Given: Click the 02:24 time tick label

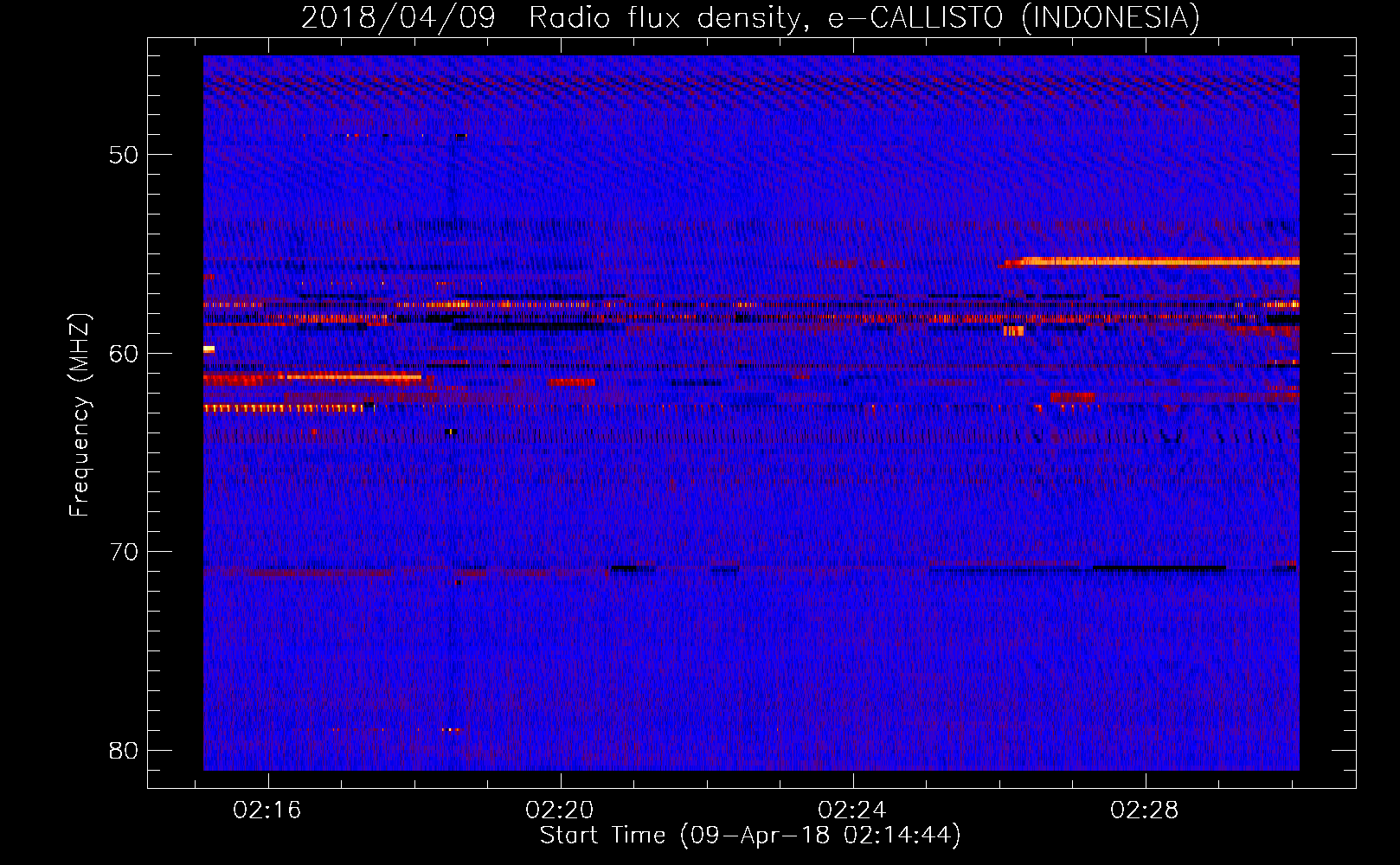Looking at the screenshot, I should pyautogui.click(x=852, y=811).
